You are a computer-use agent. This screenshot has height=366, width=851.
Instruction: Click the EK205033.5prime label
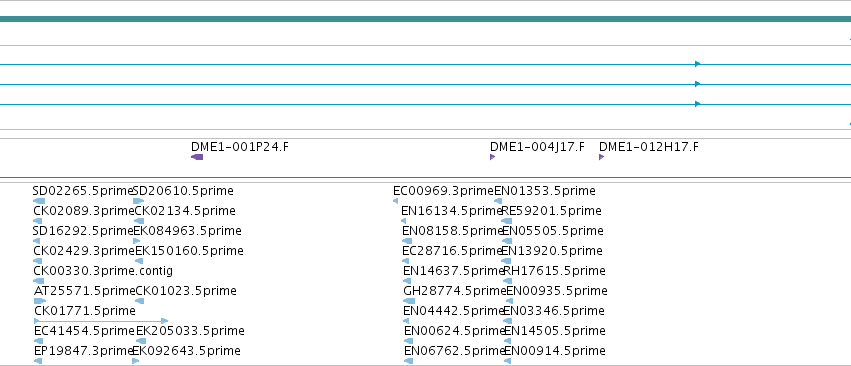point(190,331)
